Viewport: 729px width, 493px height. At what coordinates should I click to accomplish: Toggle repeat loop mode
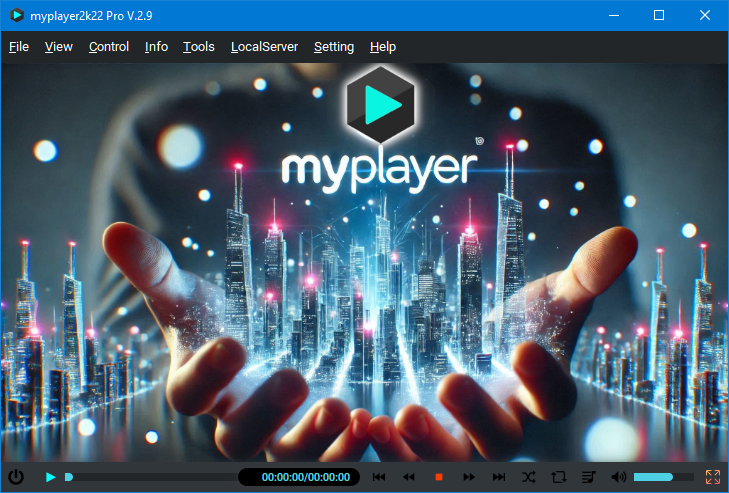tap(559, 477)
